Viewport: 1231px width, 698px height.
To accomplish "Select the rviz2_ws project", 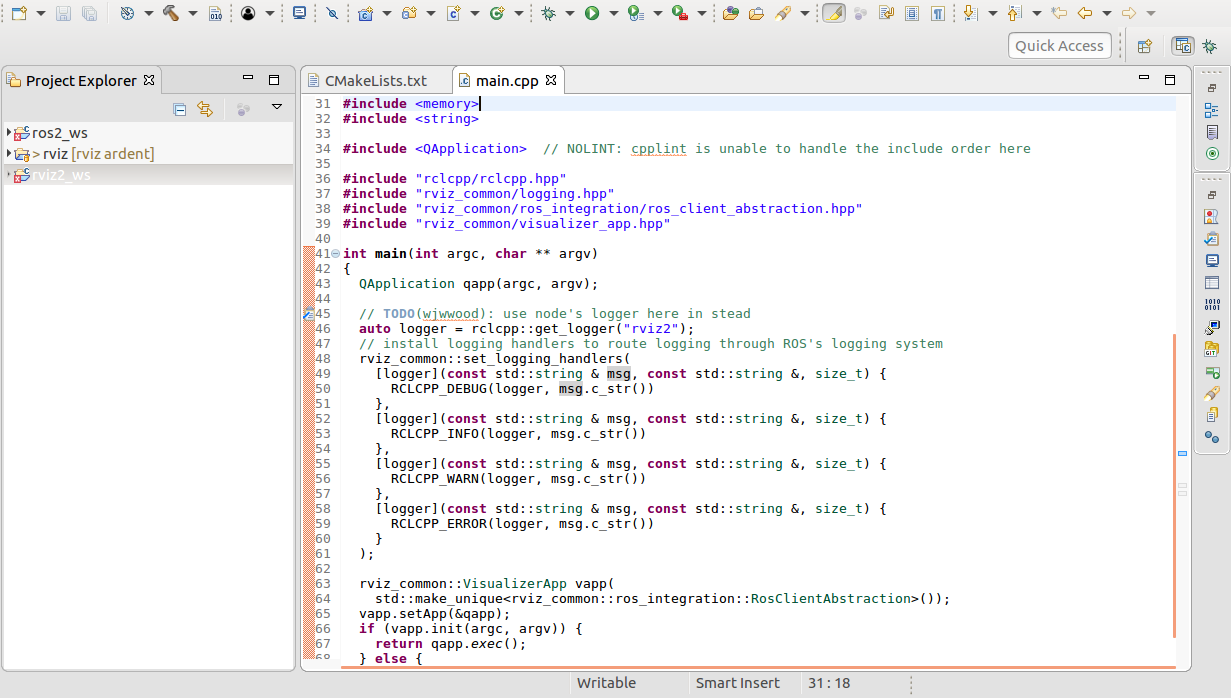I will [x=60, y=175].
